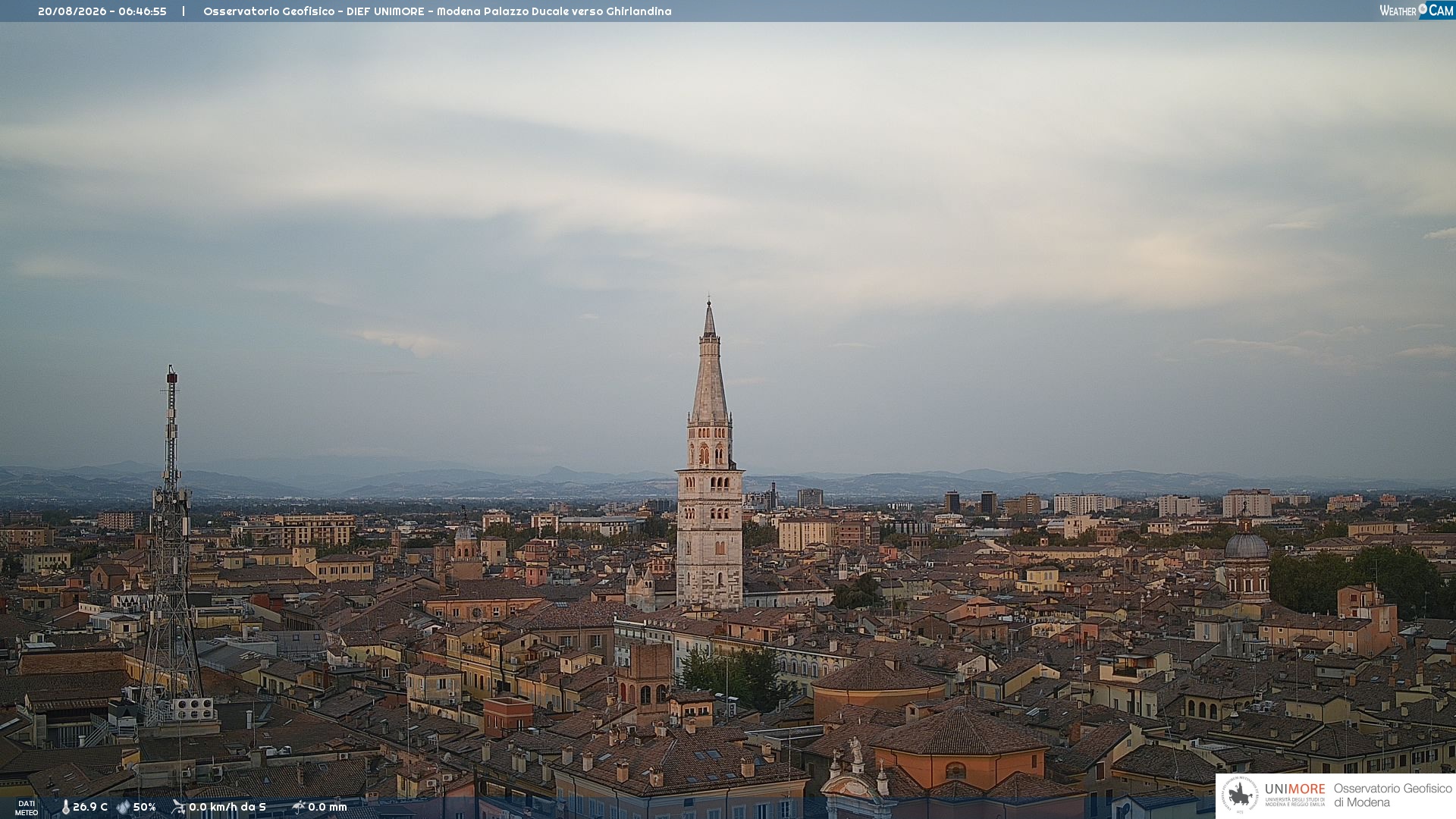Click Osservatorio Geofisico di Modena text
This screenshot has height=819, width=1456.
[1392, 795]
